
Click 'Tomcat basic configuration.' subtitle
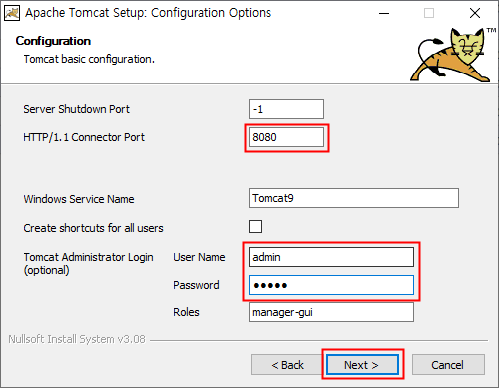click(x=89, y=59)
